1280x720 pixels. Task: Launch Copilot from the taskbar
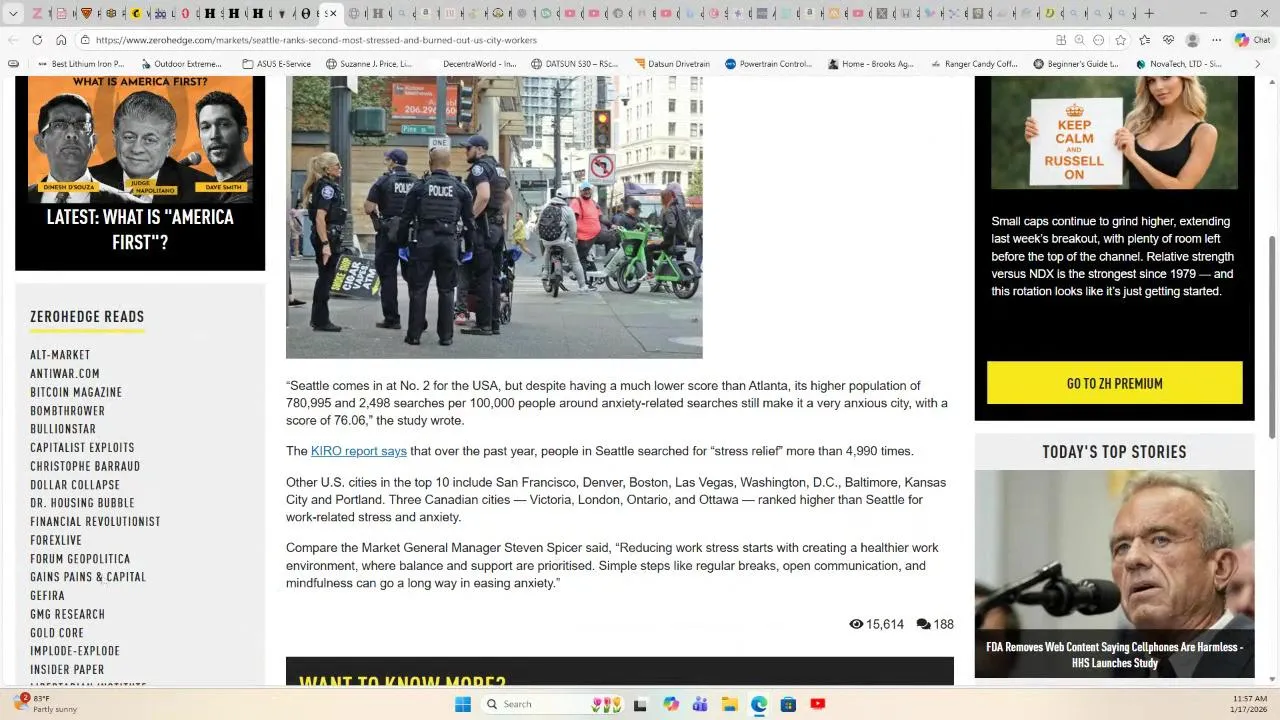(x=670, y=704)
